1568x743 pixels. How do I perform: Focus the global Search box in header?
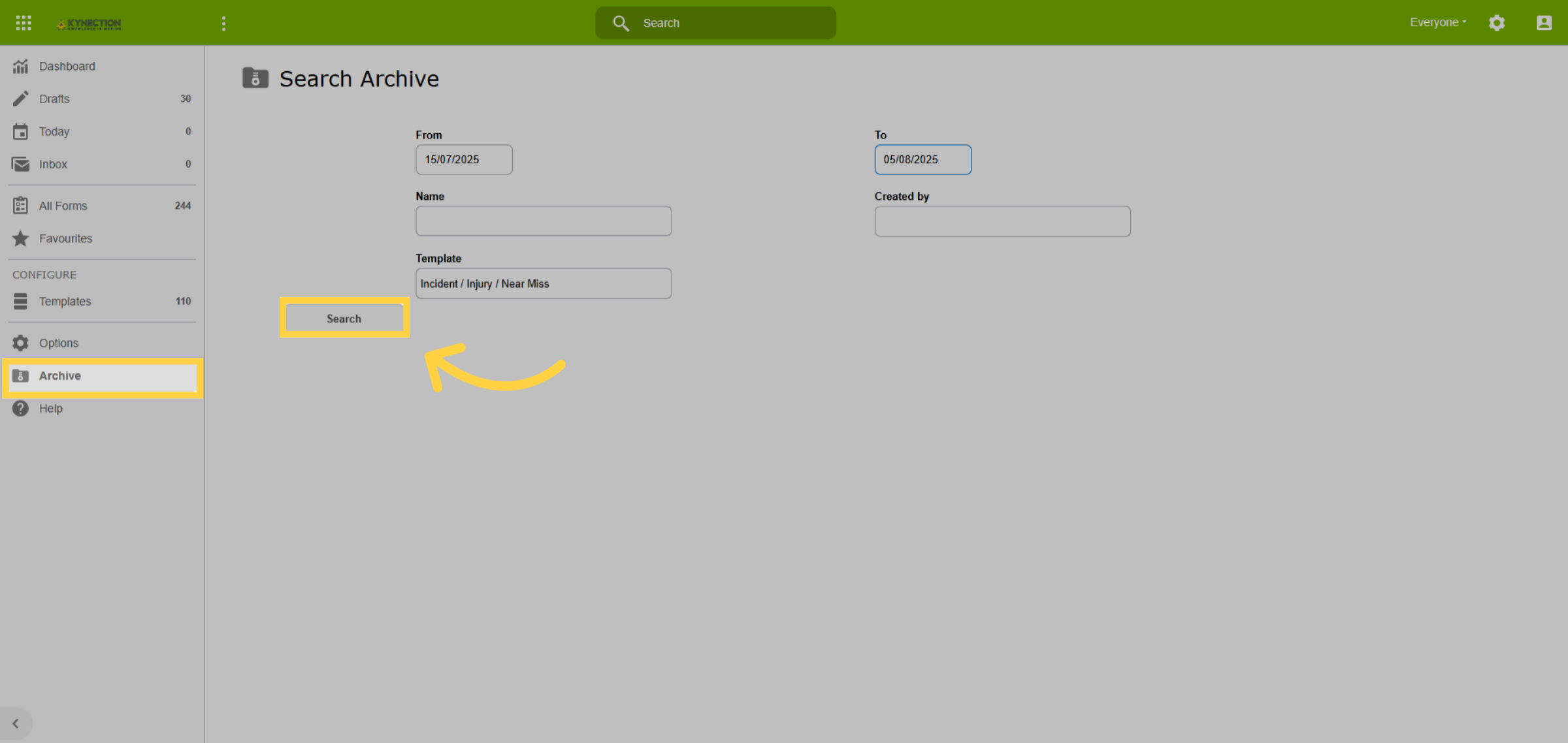pyautogui.click(x=715, y=23)
